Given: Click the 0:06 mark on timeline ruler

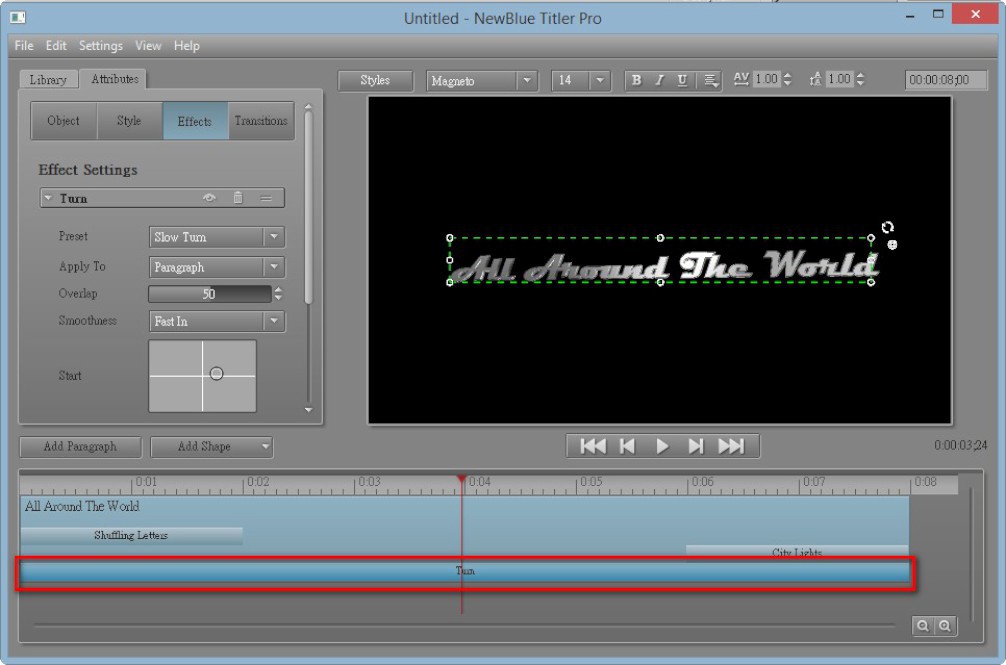Looking at the screenshot, I should (702, 482).
